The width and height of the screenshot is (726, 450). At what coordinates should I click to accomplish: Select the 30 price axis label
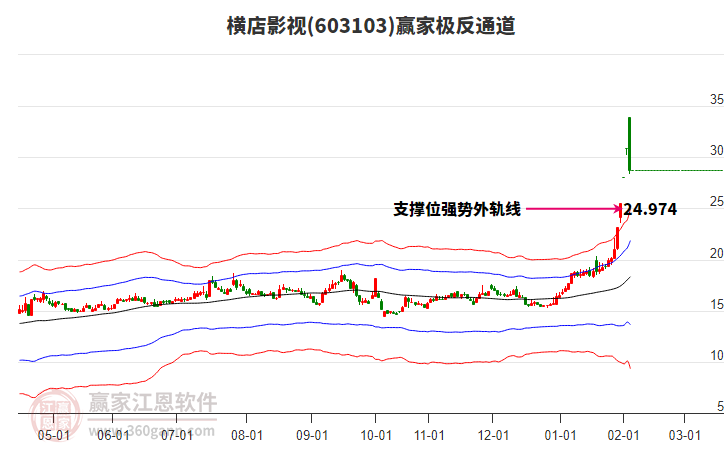pos(716,150)
